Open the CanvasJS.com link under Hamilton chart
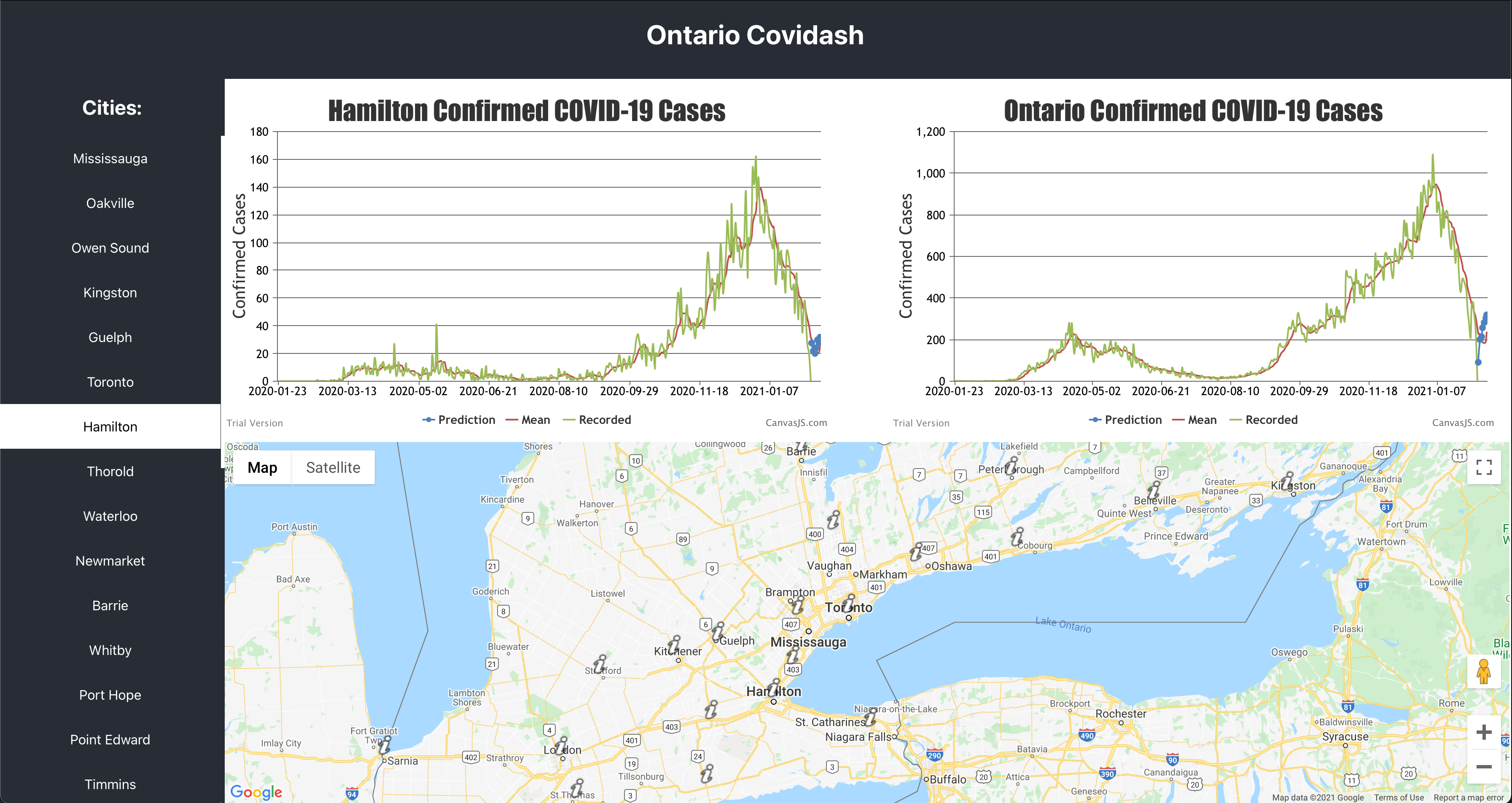This screenshot has height=803, width=1512. (796, 423)
